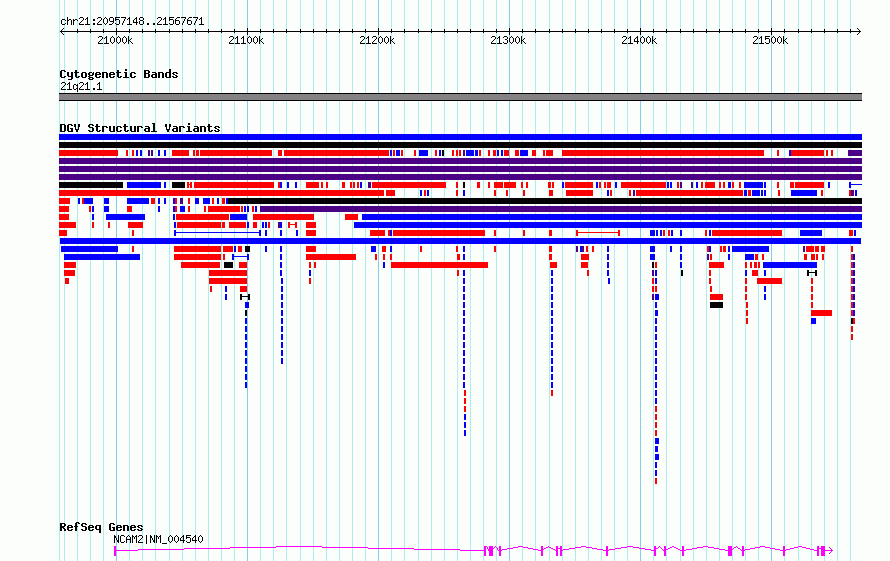Select the magenta NCAM2 gene model line
Image resolution: width=890 pixels, height=561 pixels.
coord(473,550)
